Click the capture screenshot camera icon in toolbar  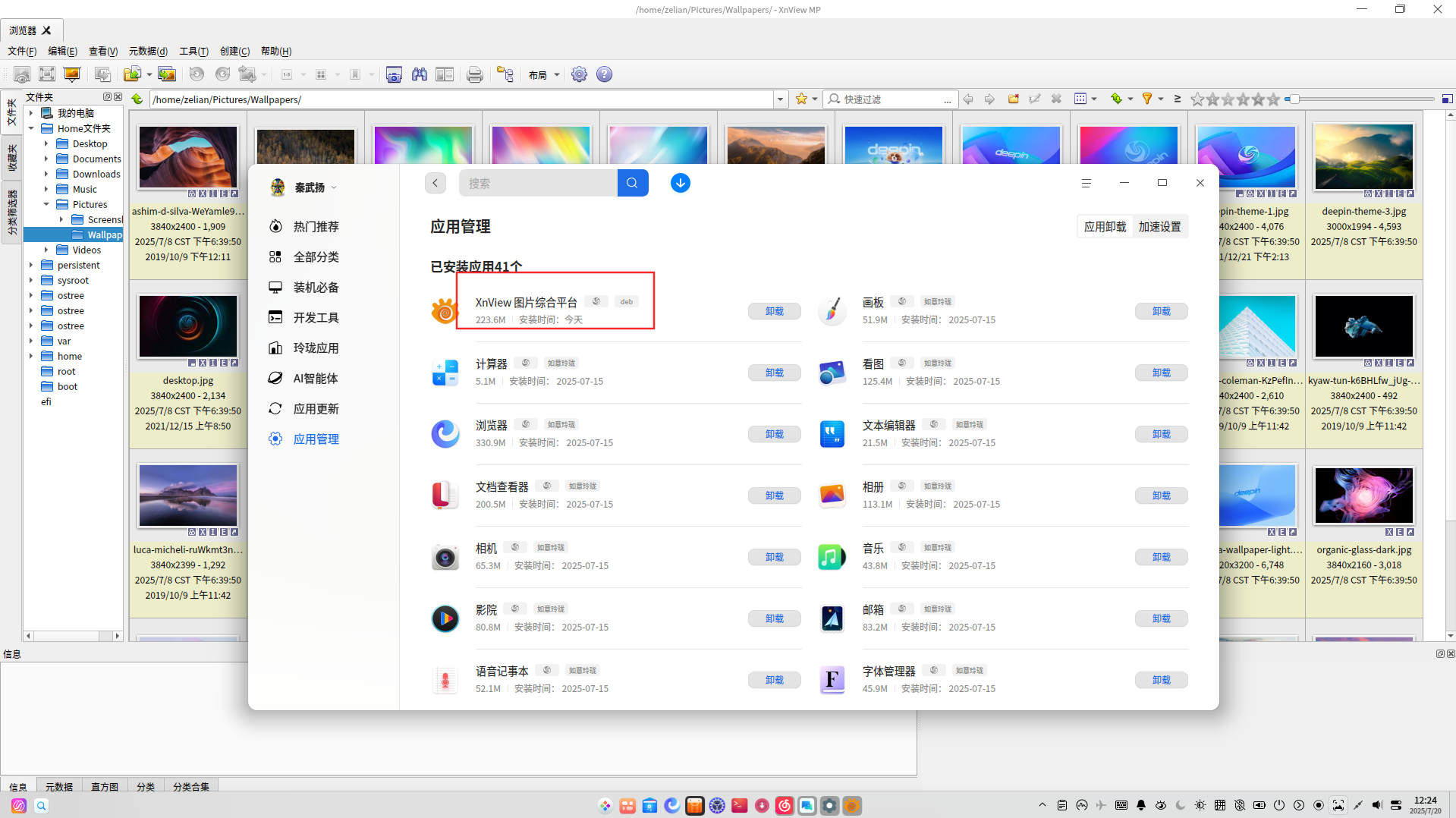click(394, 74)
